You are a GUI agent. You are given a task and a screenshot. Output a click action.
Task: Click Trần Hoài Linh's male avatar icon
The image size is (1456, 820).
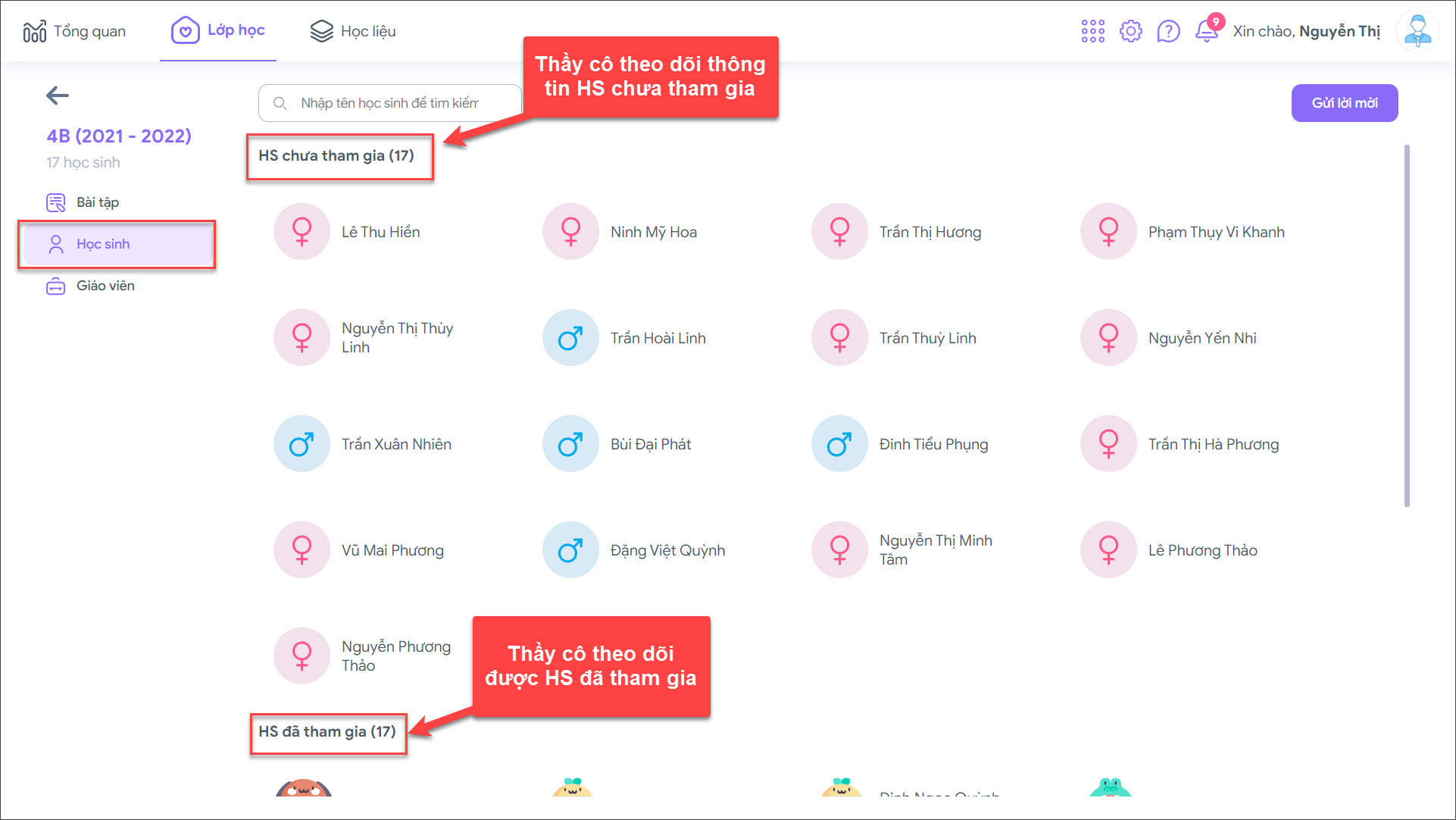[570, 338]
